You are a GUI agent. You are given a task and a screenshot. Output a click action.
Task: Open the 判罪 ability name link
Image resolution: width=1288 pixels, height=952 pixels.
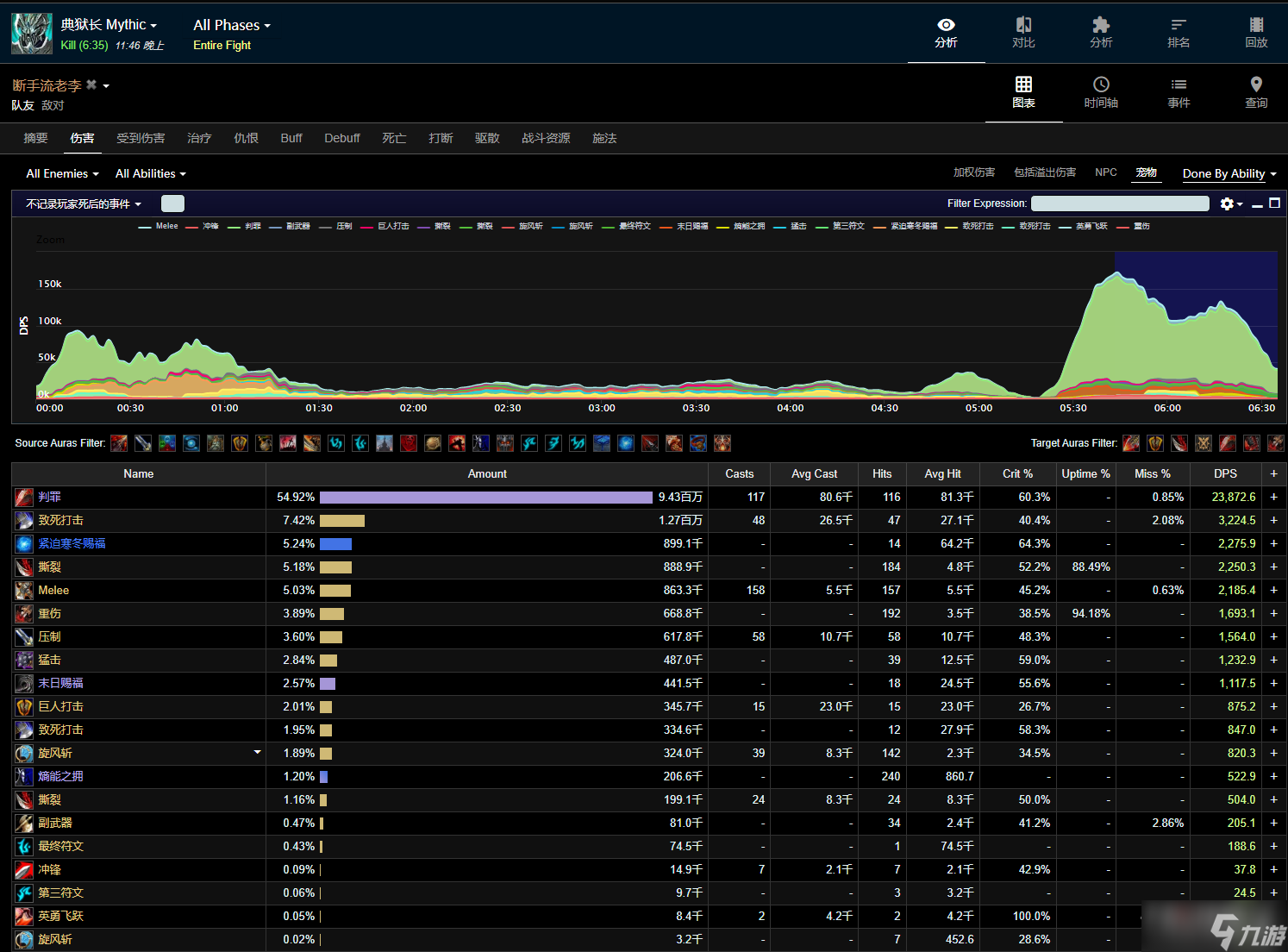point(50,497)
